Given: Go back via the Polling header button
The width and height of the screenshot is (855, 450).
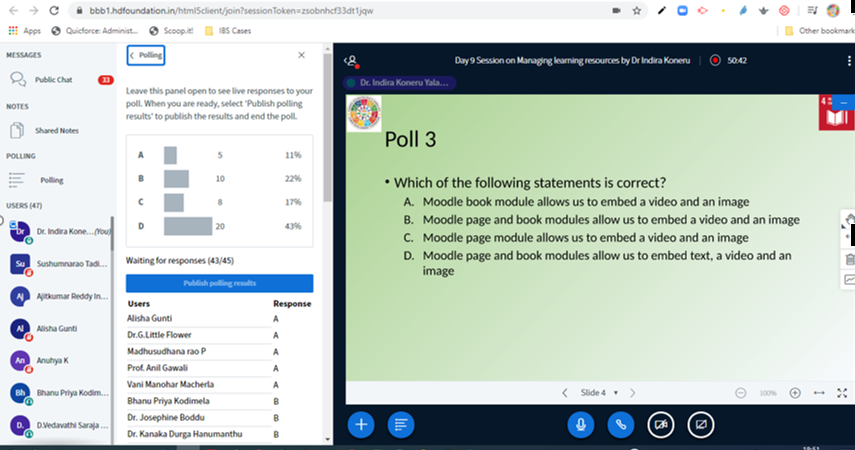Looking at the screenshot, I should click(x=146, y=55).
